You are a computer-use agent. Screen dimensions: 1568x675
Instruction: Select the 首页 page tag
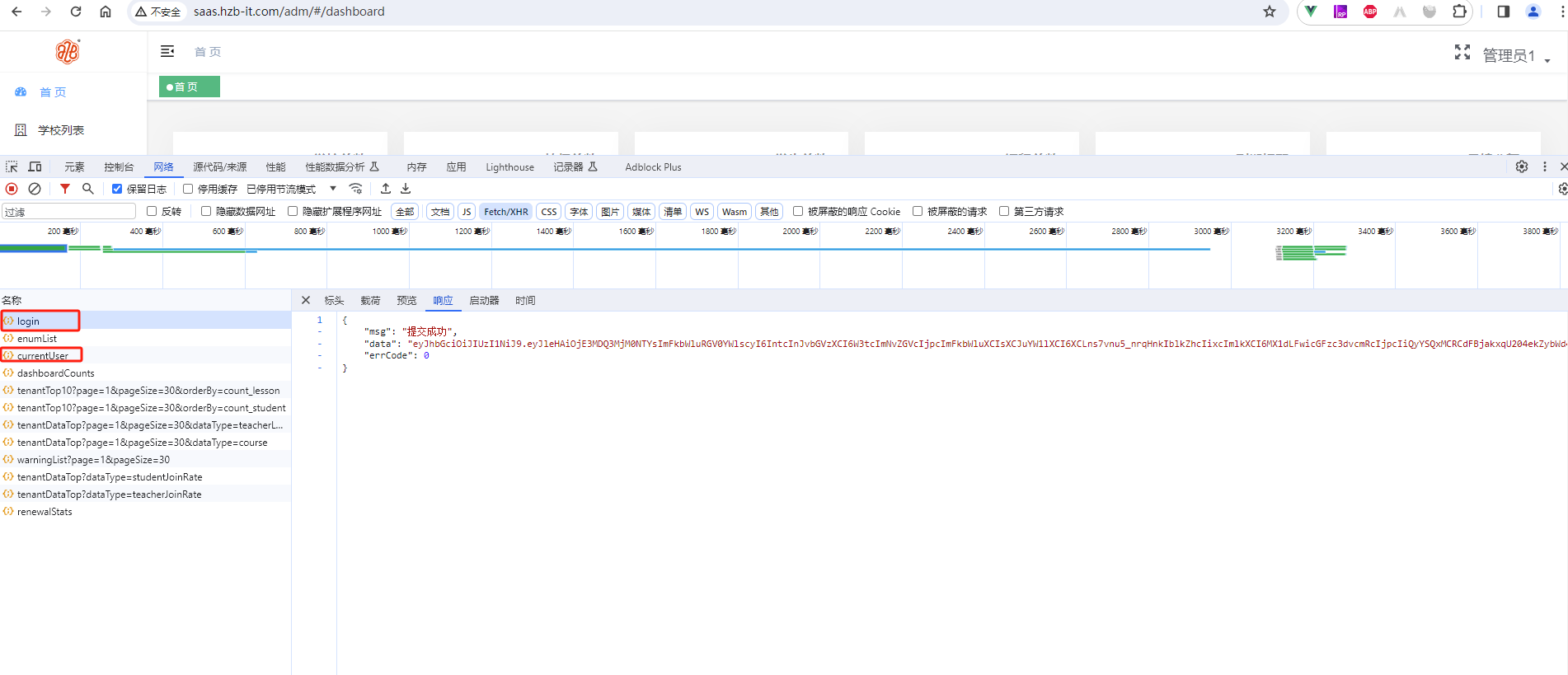pyautogui.click(x=190, y=87)
